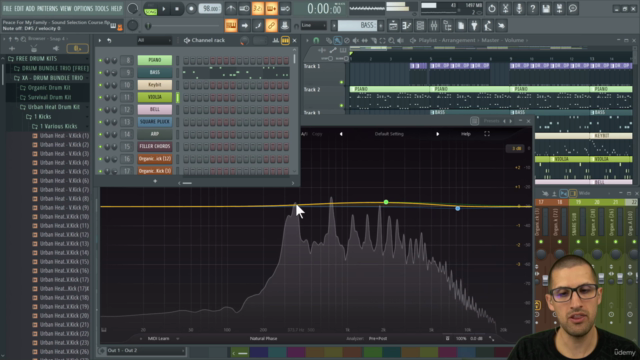Stop playback with the Stop button

point(177,9)
